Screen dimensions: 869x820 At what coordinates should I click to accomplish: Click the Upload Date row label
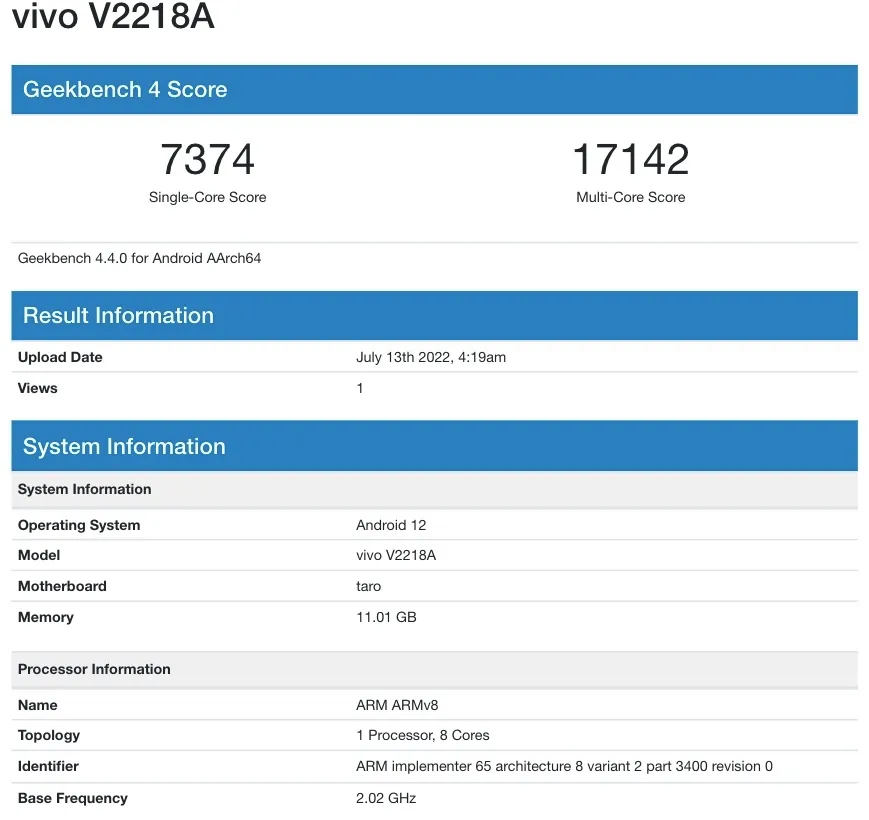60,357
